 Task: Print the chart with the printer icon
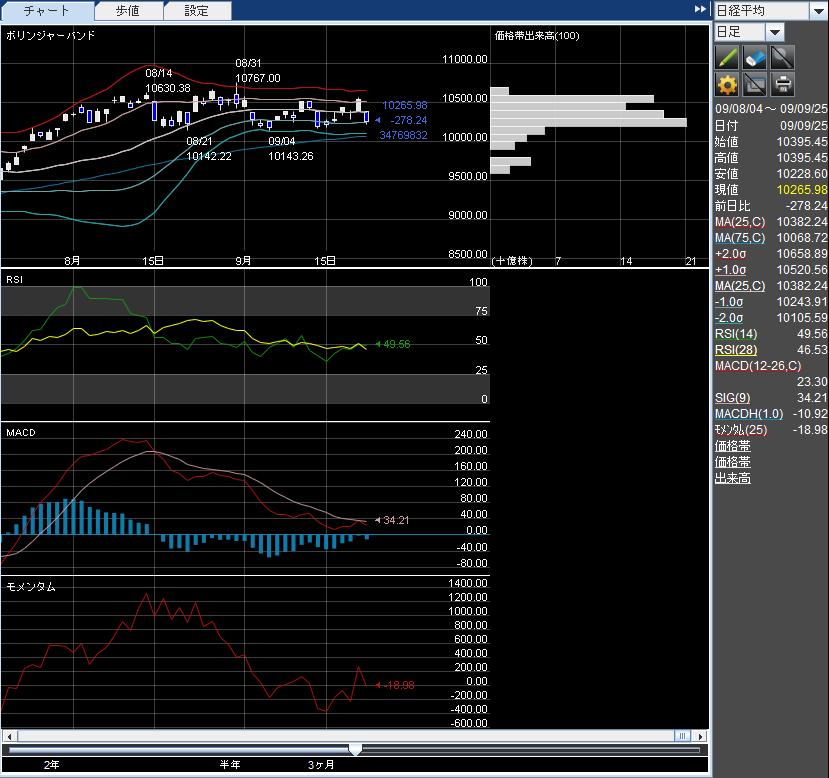point(783,85)
